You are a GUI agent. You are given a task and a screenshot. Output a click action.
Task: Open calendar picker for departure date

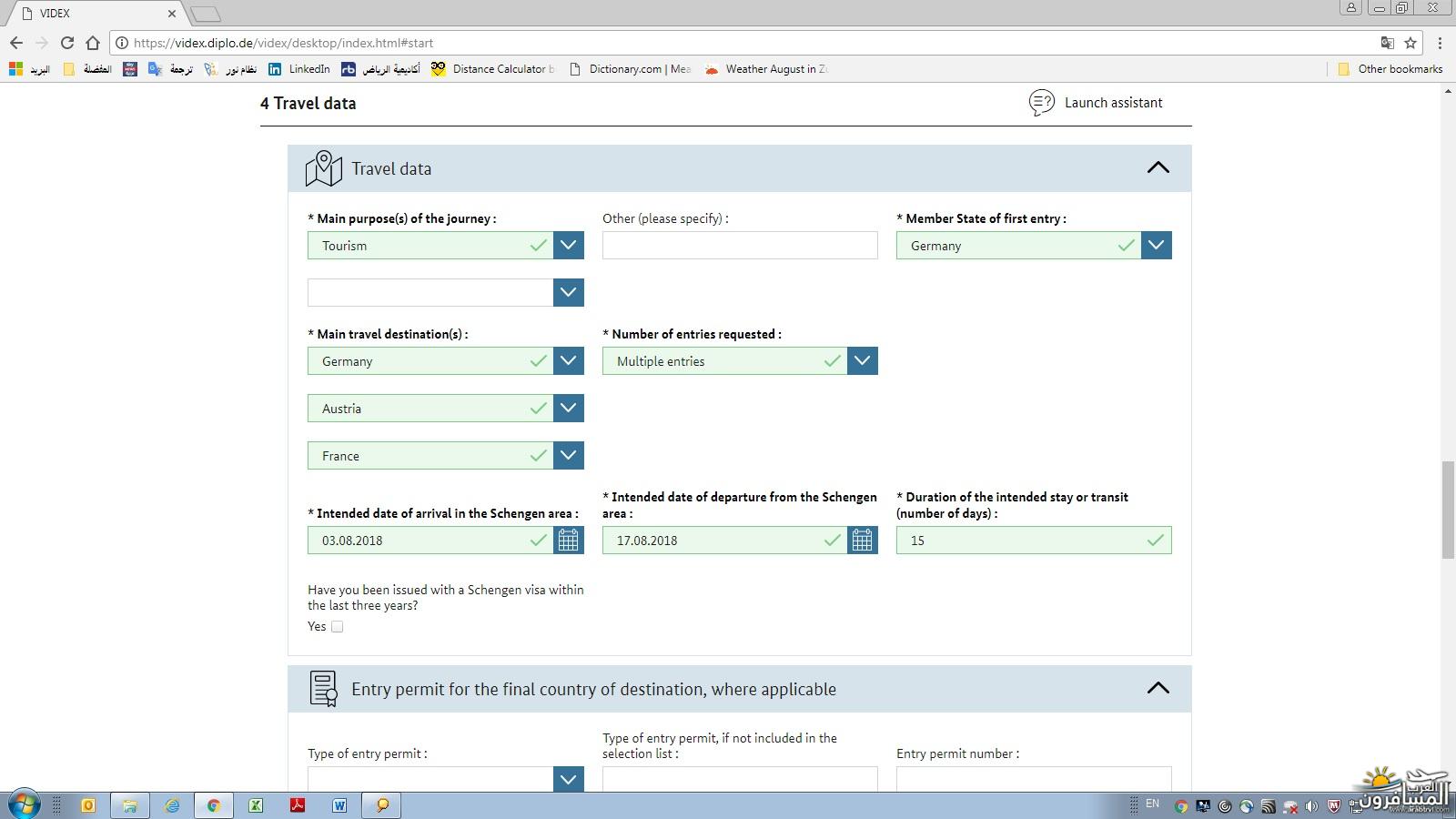[862, 541]
